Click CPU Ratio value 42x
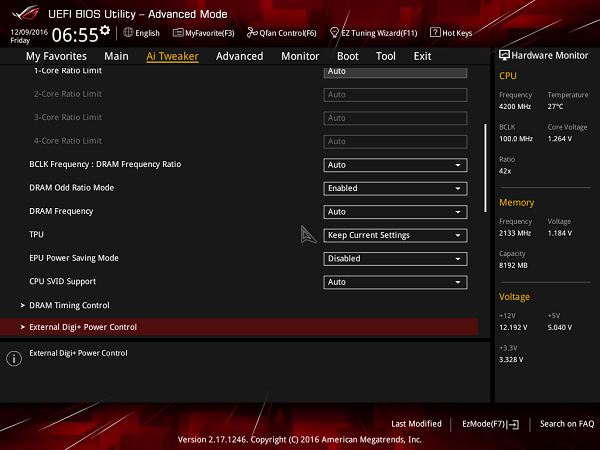Viewport: 600px width, 450px height. [x=505, y=171]
